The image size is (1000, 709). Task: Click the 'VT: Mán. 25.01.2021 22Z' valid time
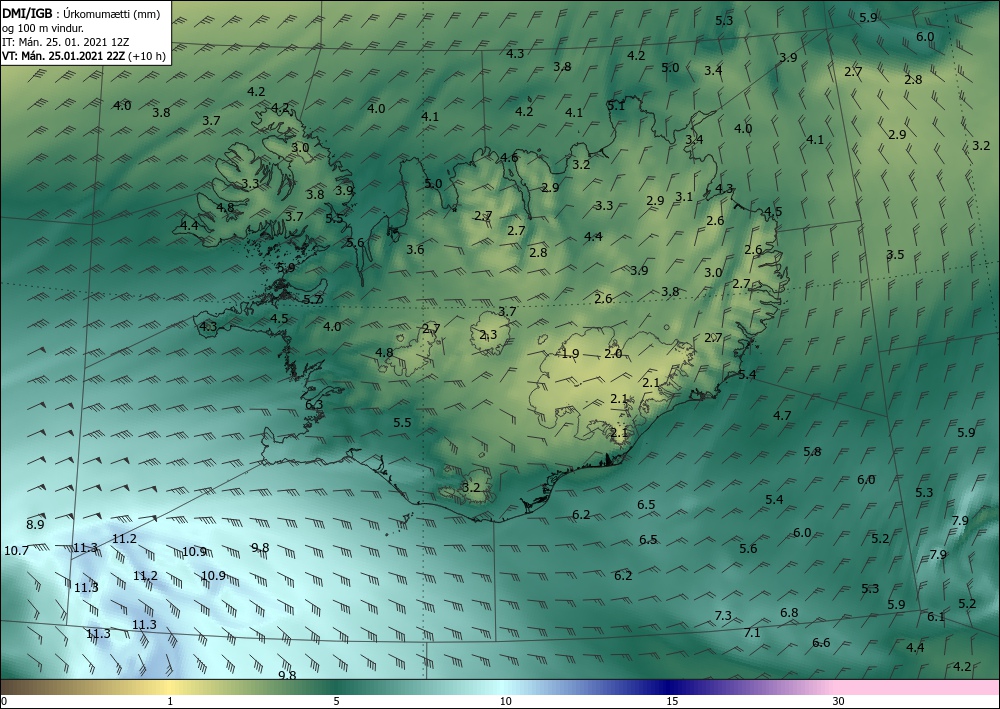tap(64, 56)
